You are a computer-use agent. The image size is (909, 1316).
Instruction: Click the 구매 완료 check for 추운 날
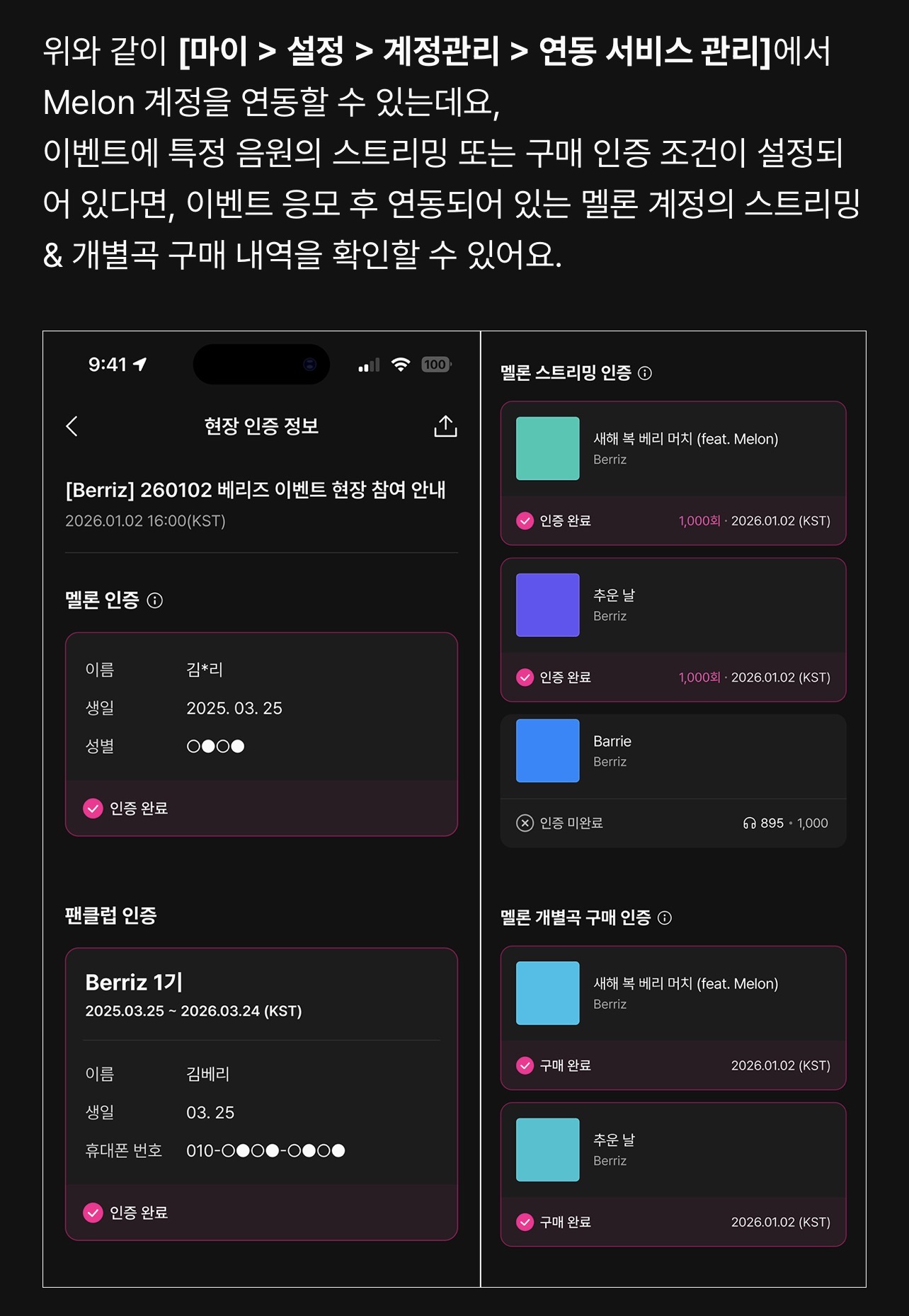(x=525, y=1222)
